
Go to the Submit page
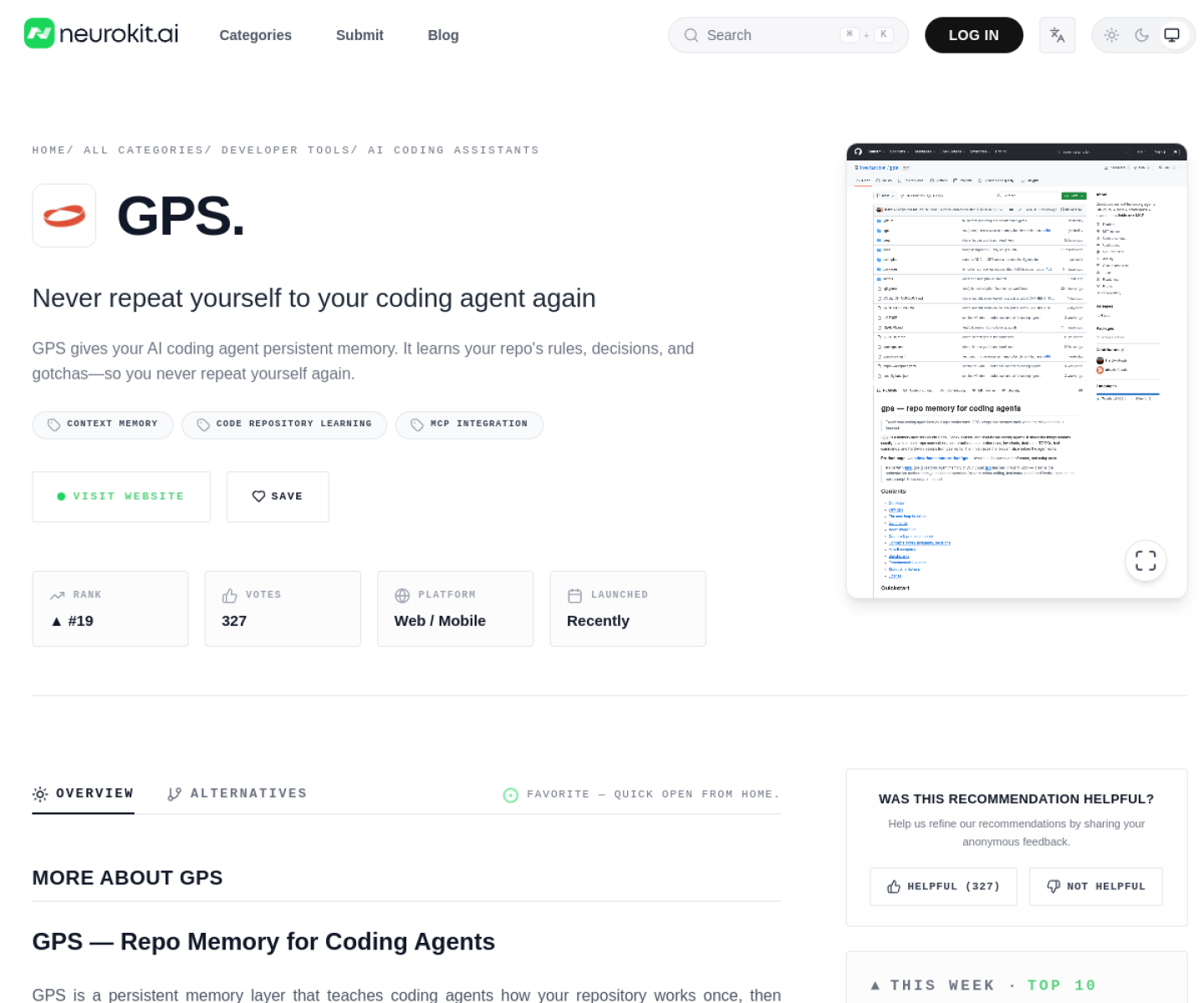(x=360, y=35)
